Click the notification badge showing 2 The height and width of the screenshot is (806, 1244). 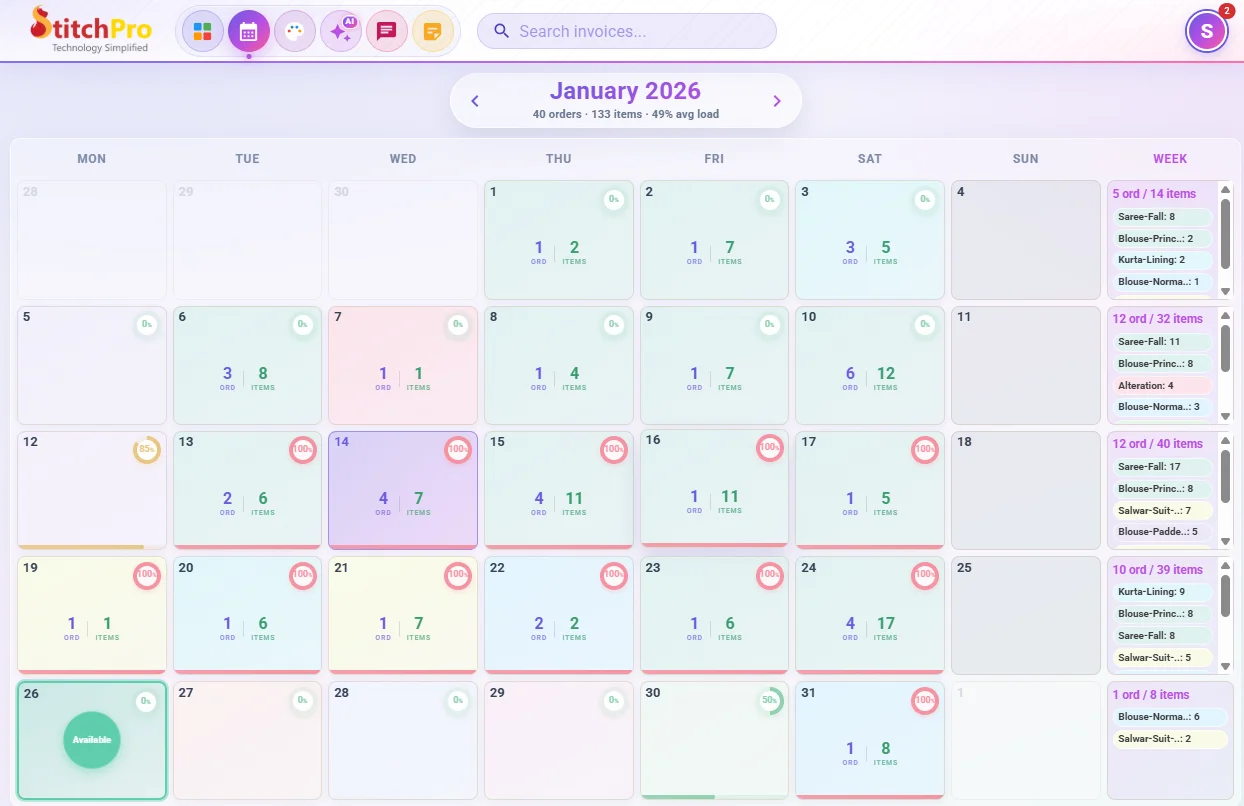(x=1226, y=11)
